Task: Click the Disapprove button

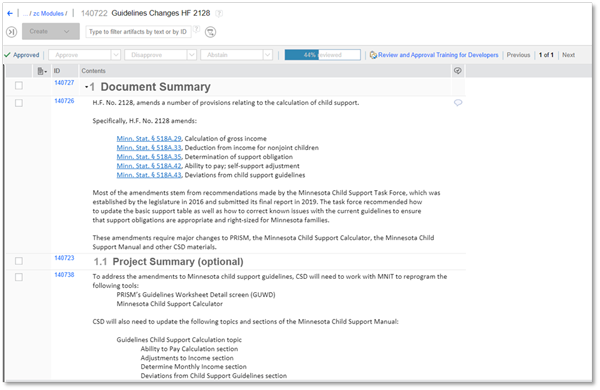Action: (156, 55)
